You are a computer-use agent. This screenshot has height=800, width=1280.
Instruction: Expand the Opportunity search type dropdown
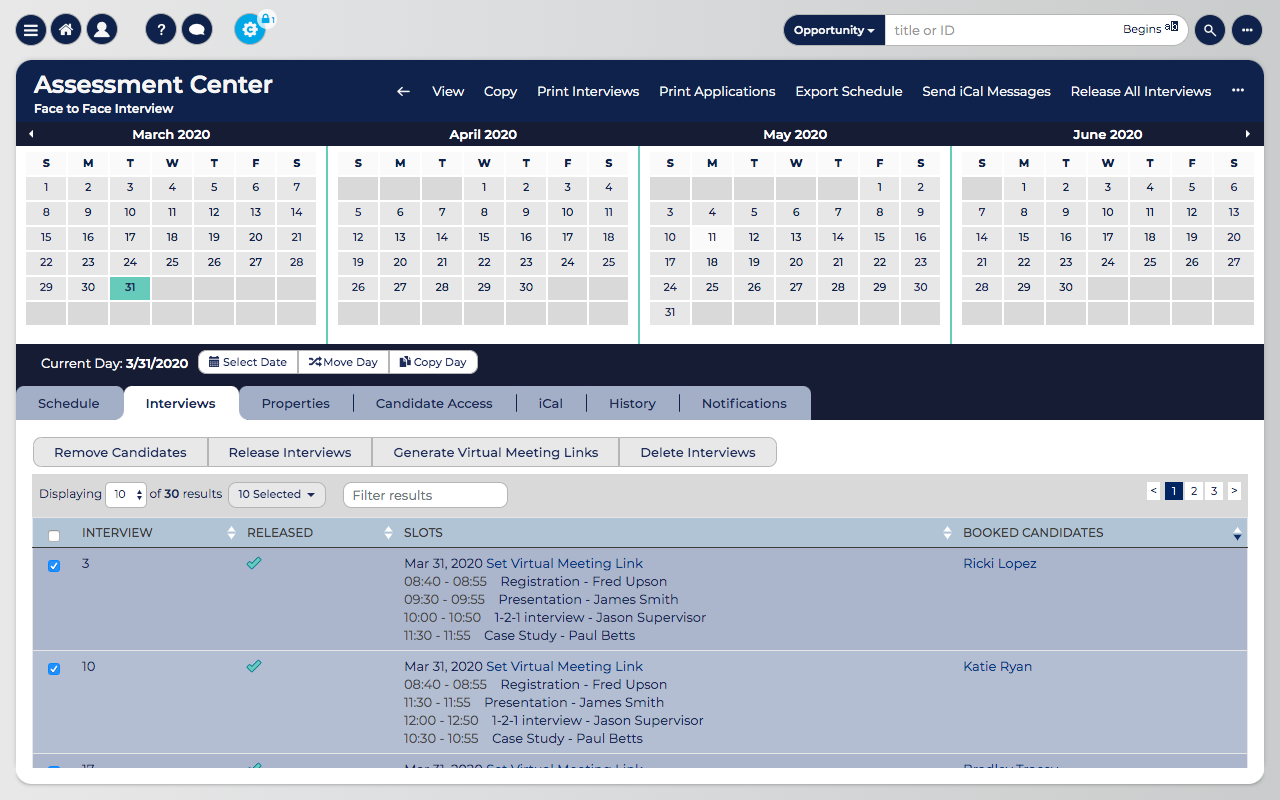[834, 30]
